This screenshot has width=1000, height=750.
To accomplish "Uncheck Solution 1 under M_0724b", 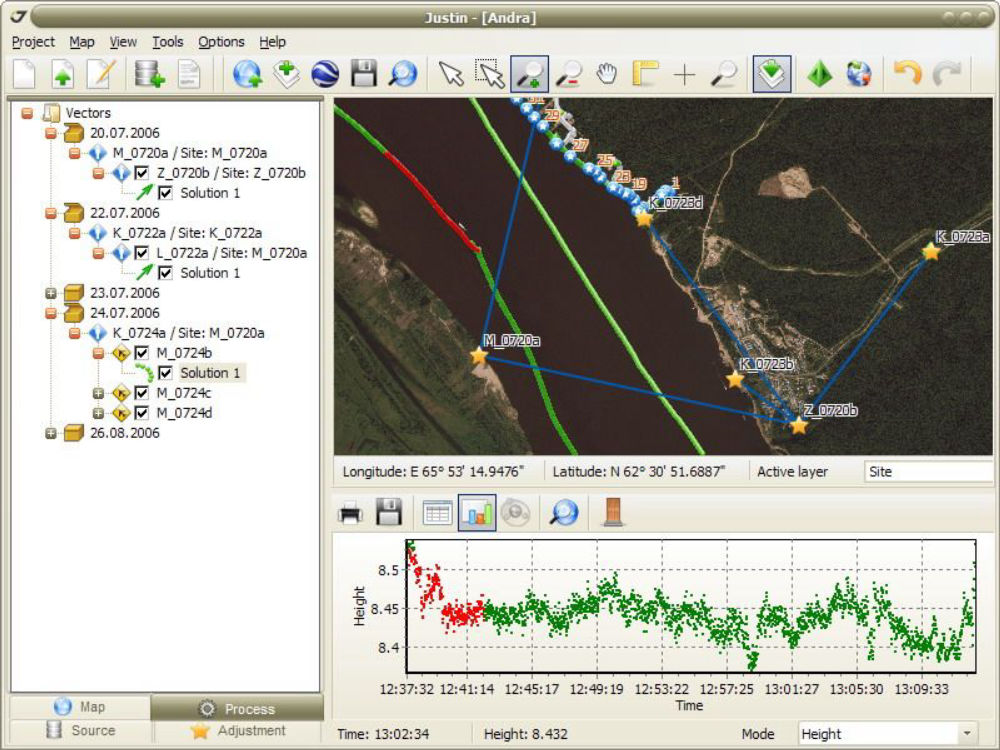I will (165, 373).
